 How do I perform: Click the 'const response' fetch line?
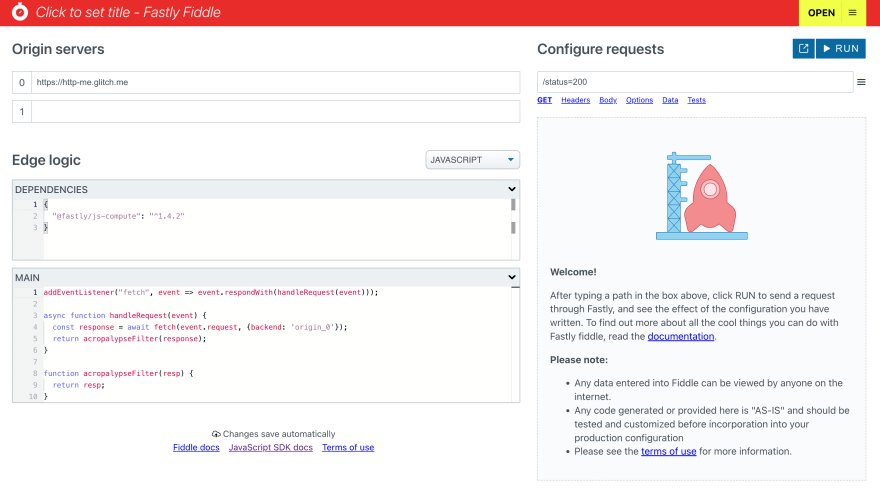[200, 327]
